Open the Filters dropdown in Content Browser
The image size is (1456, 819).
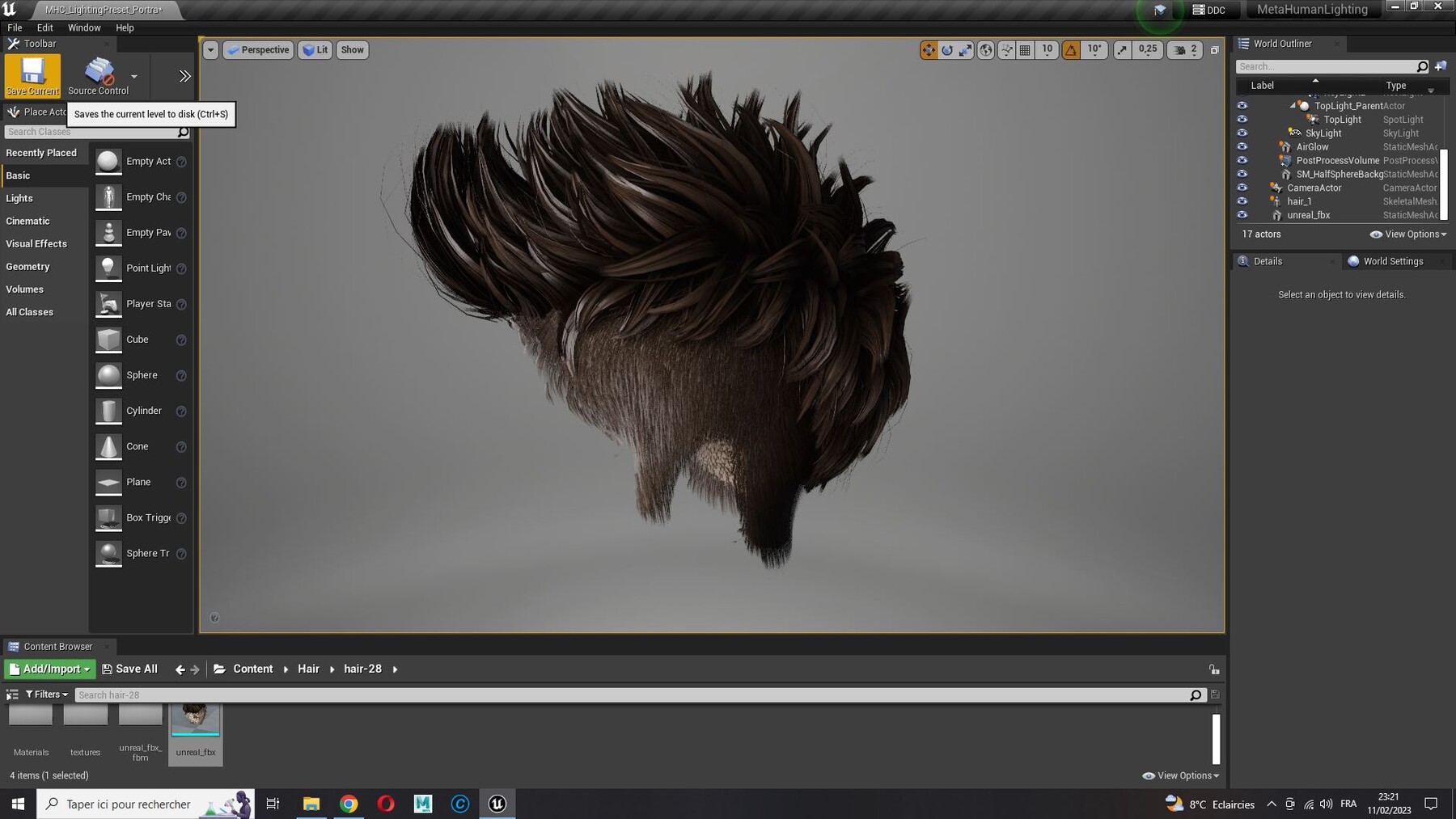point(47,694)
